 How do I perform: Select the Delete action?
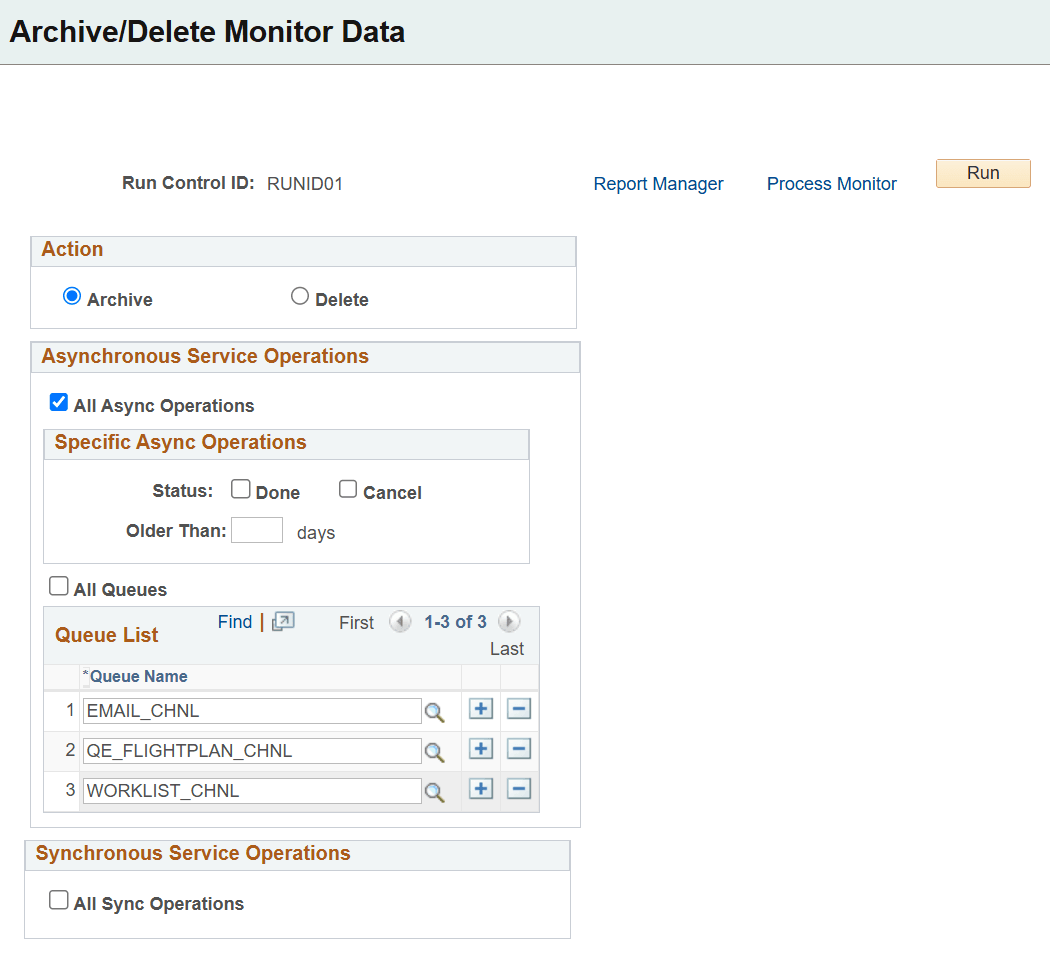[x=300, y=295]
